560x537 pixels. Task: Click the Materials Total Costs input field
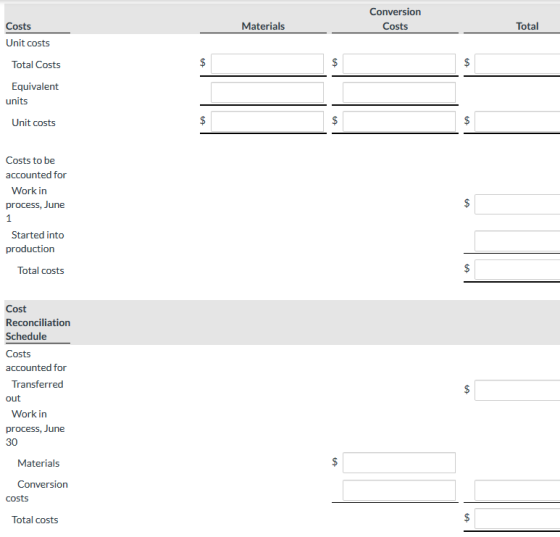click(x=267, y=64)
